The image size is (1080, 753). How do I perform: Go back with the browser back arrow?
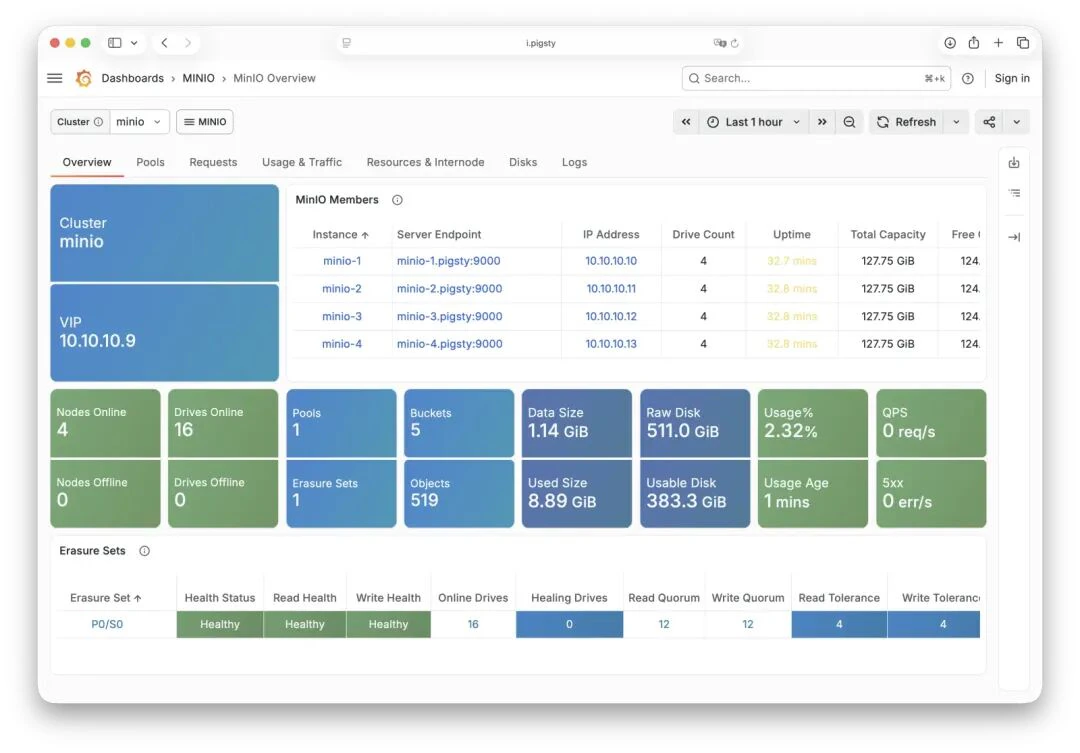point(165,43)
